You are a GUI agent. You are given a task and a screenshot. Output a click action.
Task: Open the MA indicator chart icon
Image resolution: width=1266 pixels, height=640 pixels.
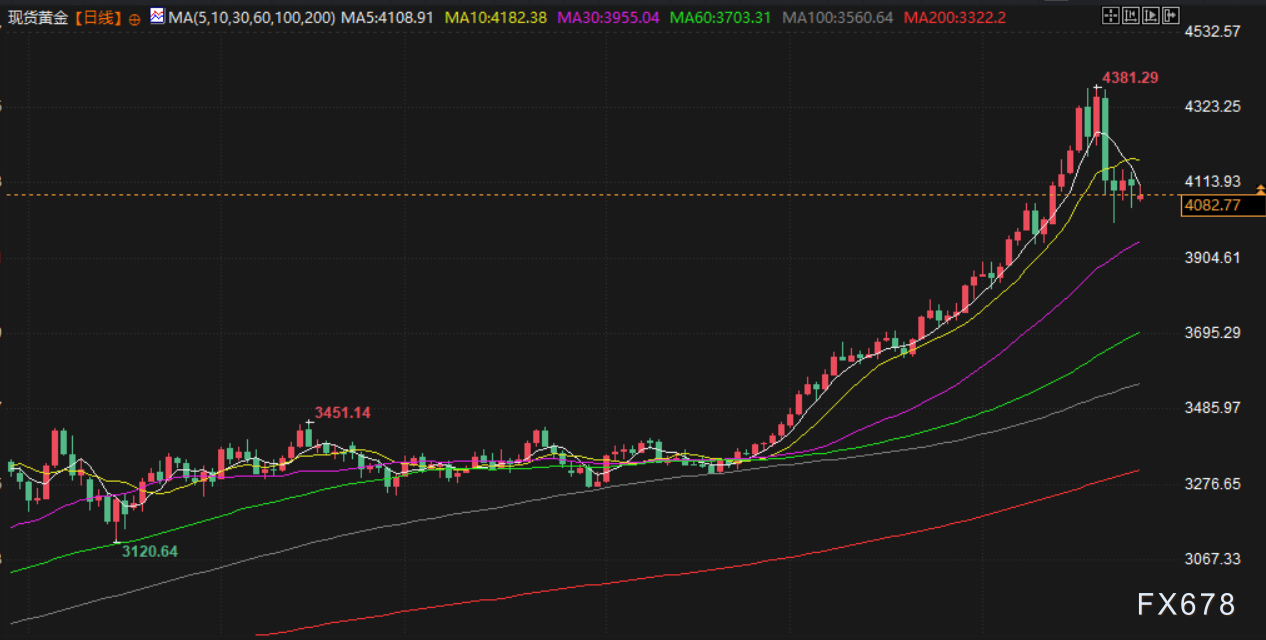tap(158, 17)
